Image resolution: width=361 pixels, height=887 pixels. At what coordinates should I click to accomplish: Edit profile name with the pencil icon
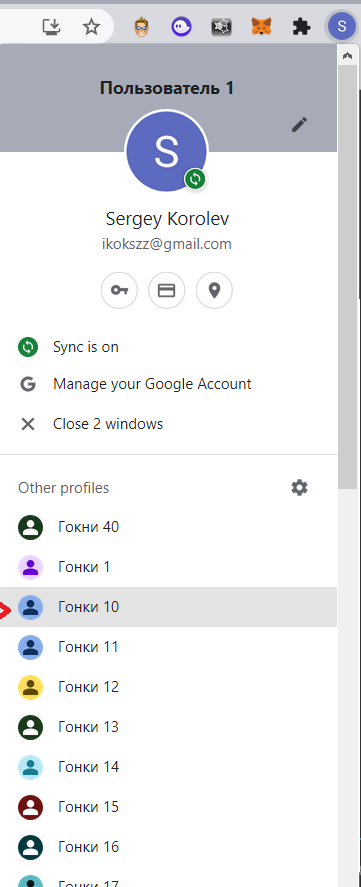(x=299, y=124)
